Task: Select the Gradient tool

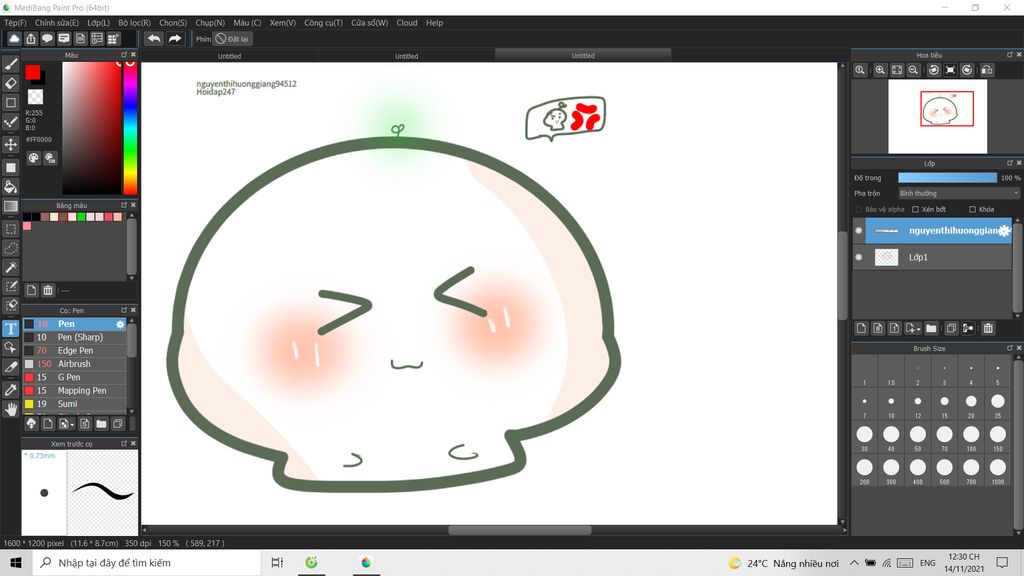Action: click(x=10, y=206)
